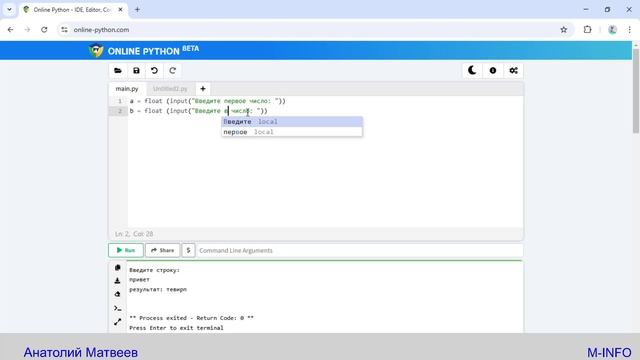Open the Chrome profile avatar
This screenshot has height=360, width=640.
point(612,29)
